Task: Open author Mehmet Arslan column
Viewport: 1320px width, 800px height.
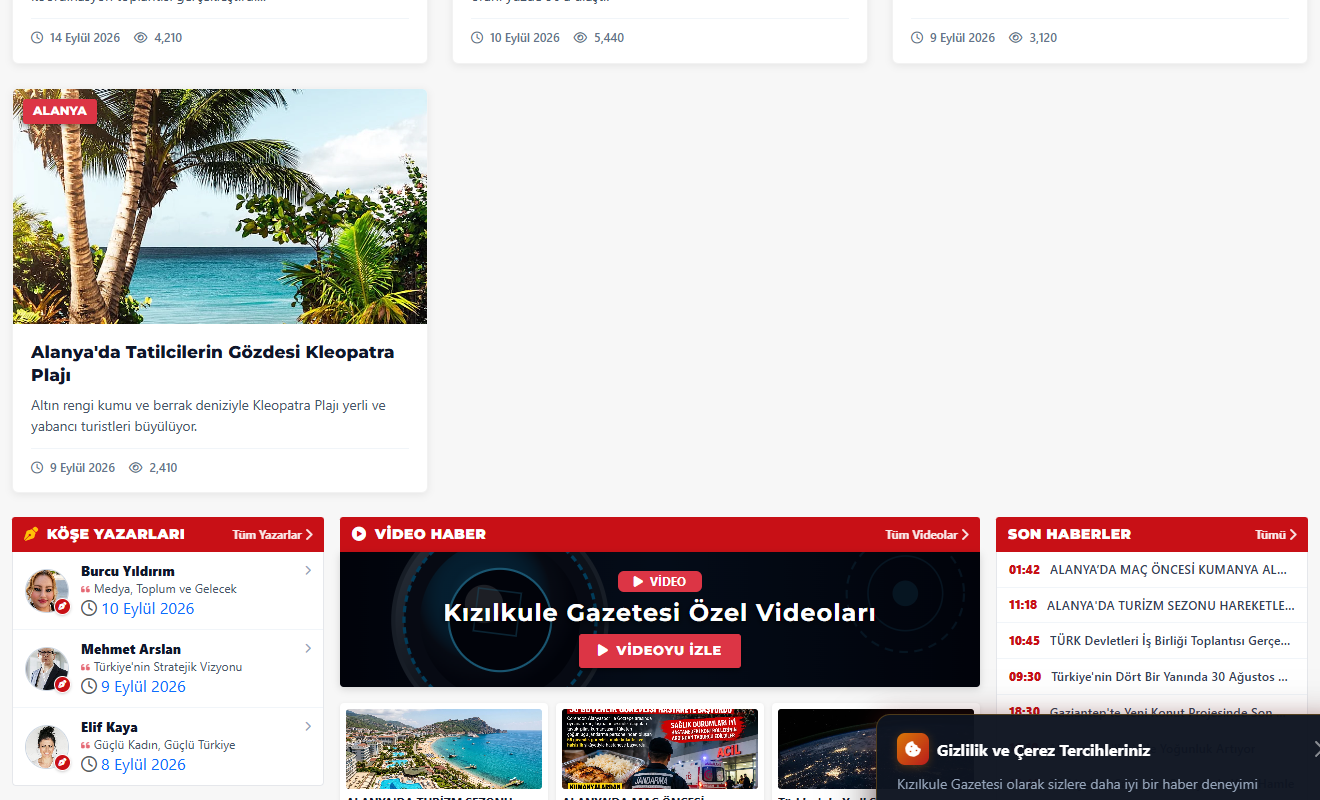Action: [131, 650]
